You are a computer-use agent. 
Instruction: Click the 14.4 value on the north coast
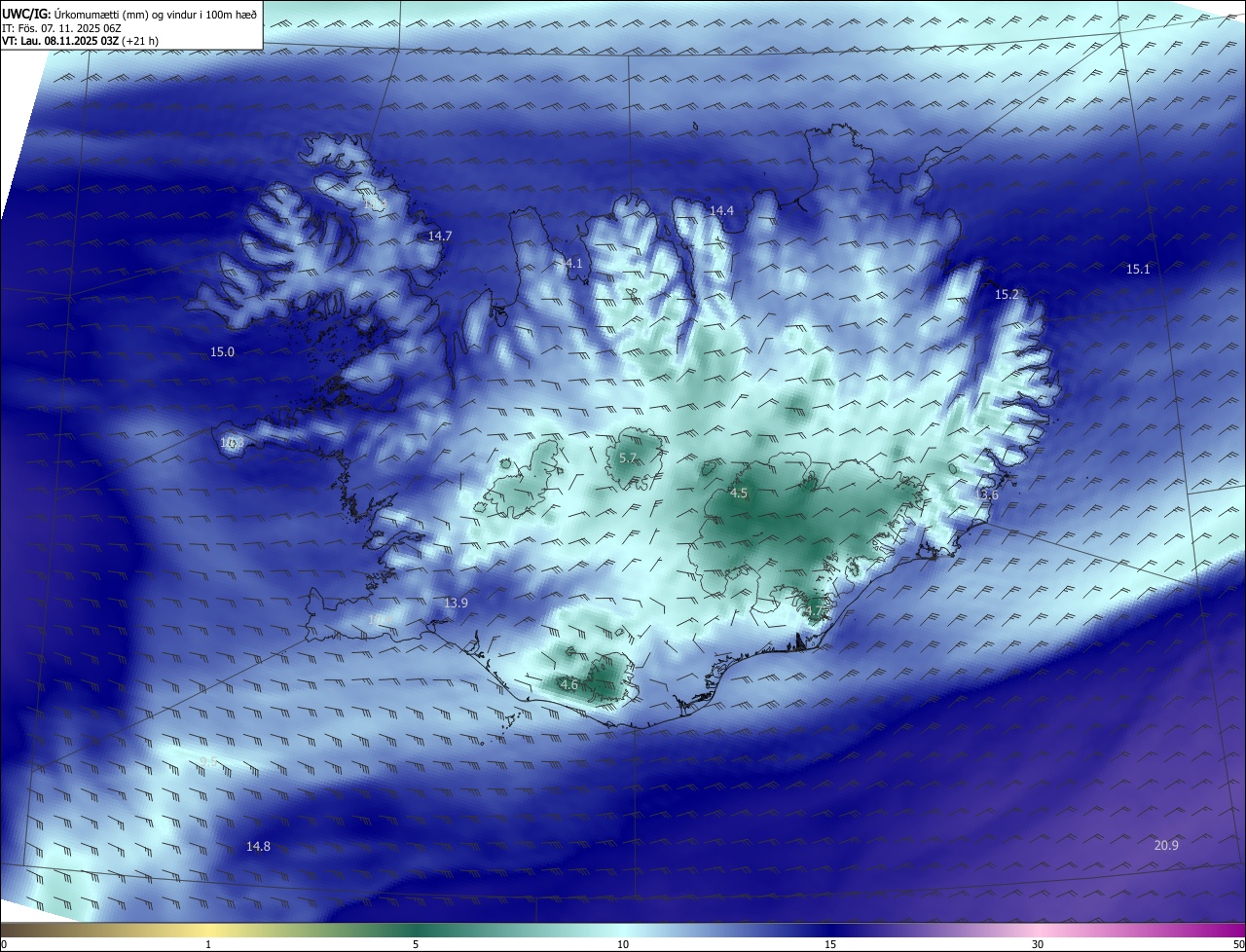point(721,211)
